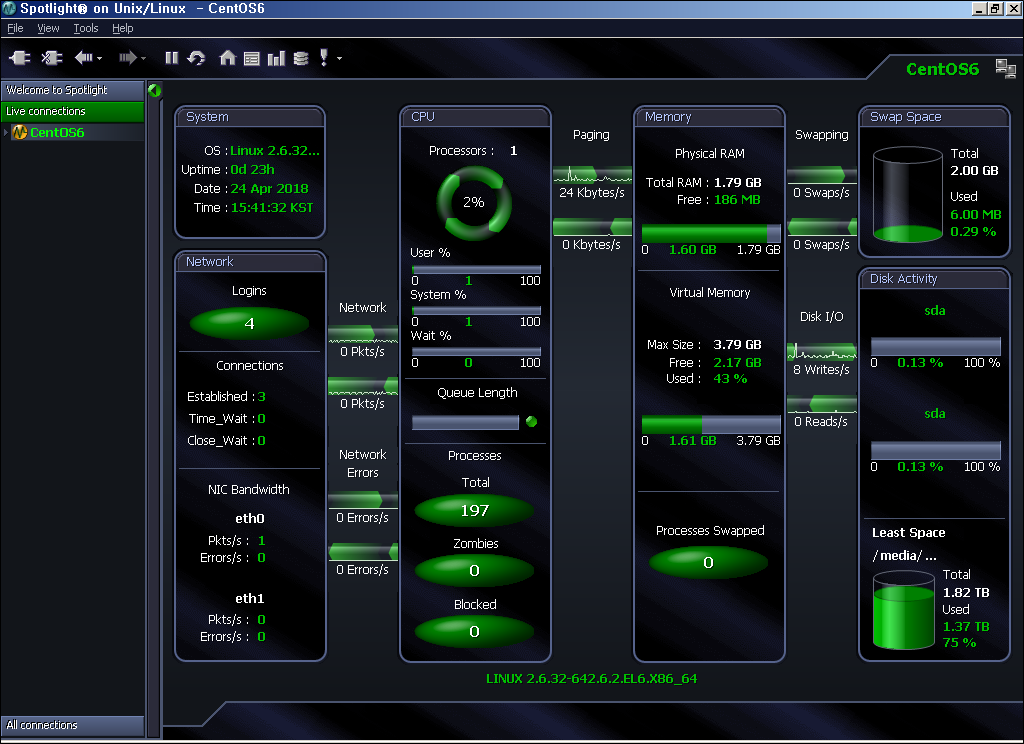
Task: Click the Disconnect plug icon
Action: (52, 58)
